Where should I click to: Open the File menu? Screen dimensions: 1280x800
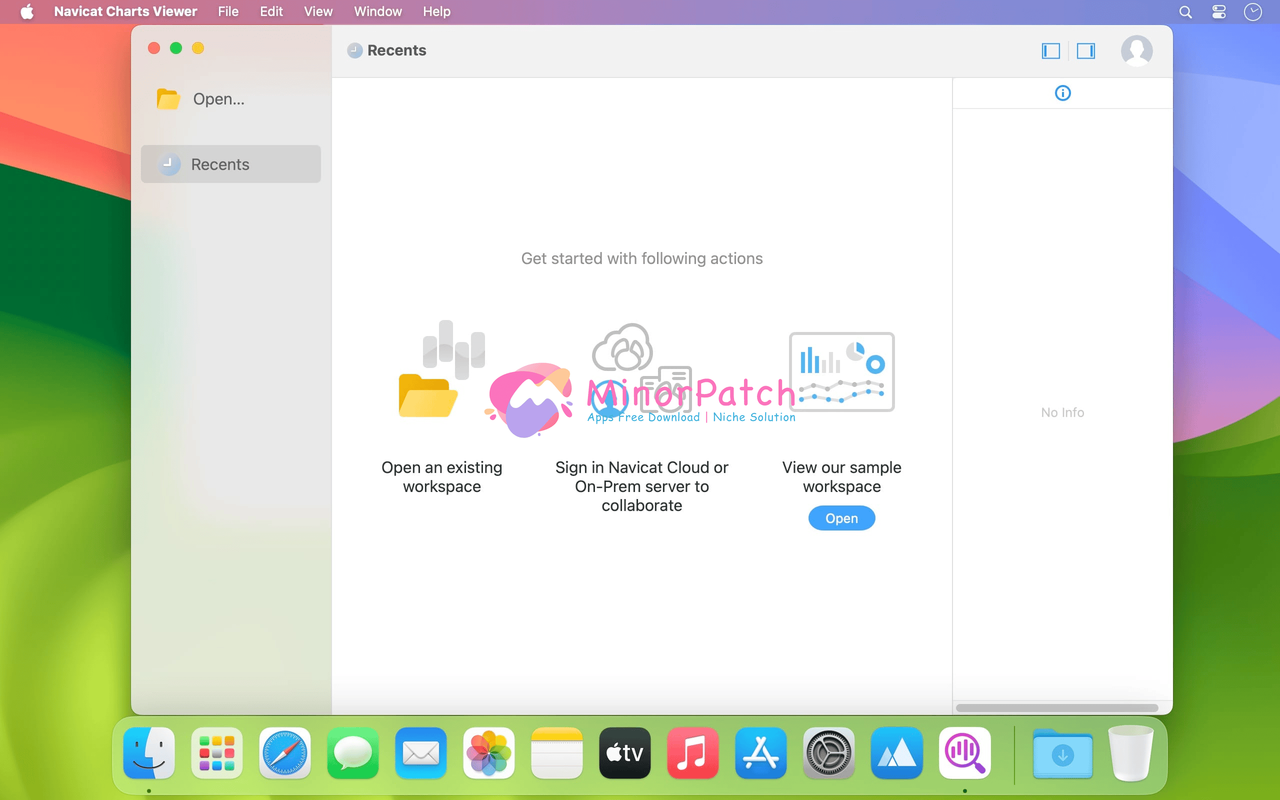(228, 12)
